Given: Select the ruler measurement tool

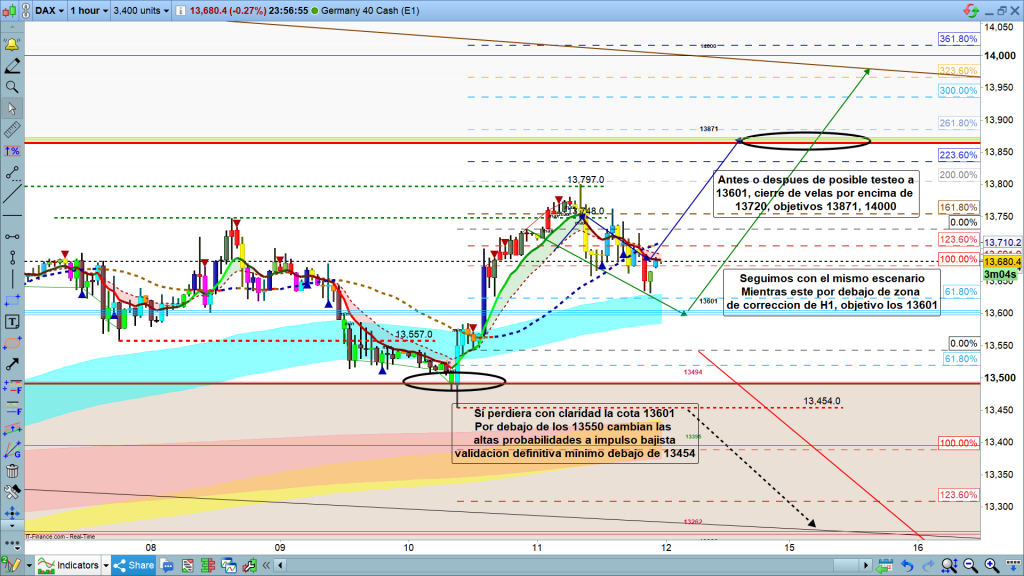Looking at the screenshot, I should (x=12, y=130).
